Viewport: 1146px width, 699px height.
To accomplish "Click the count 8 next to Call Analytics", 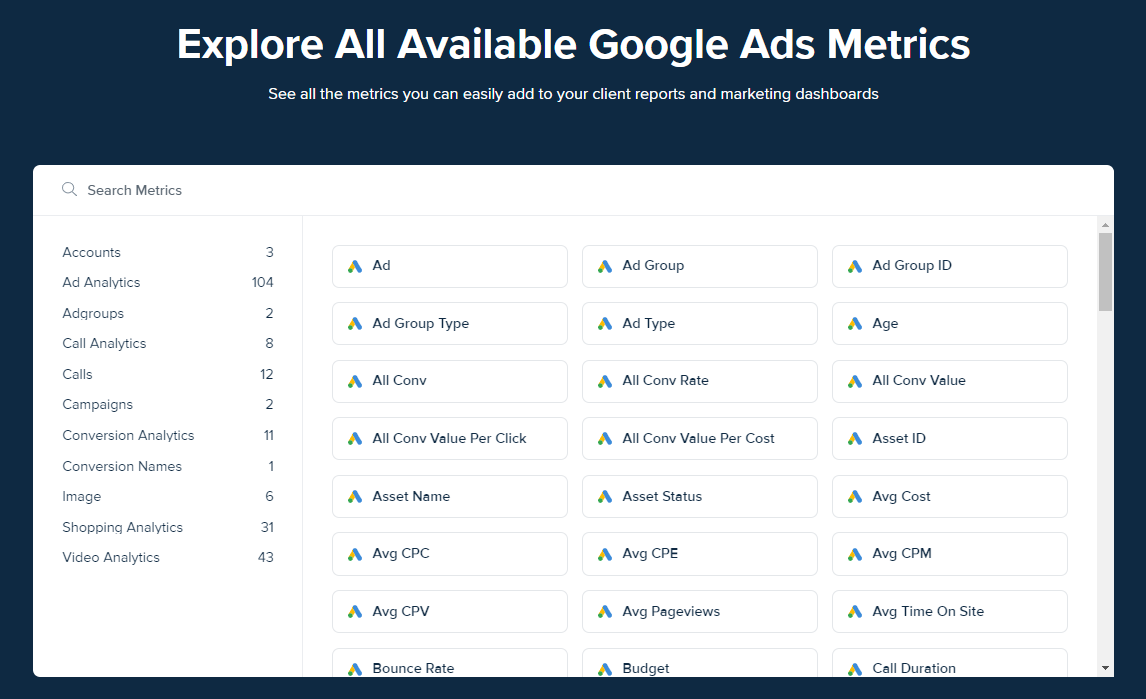I will 270,343.
